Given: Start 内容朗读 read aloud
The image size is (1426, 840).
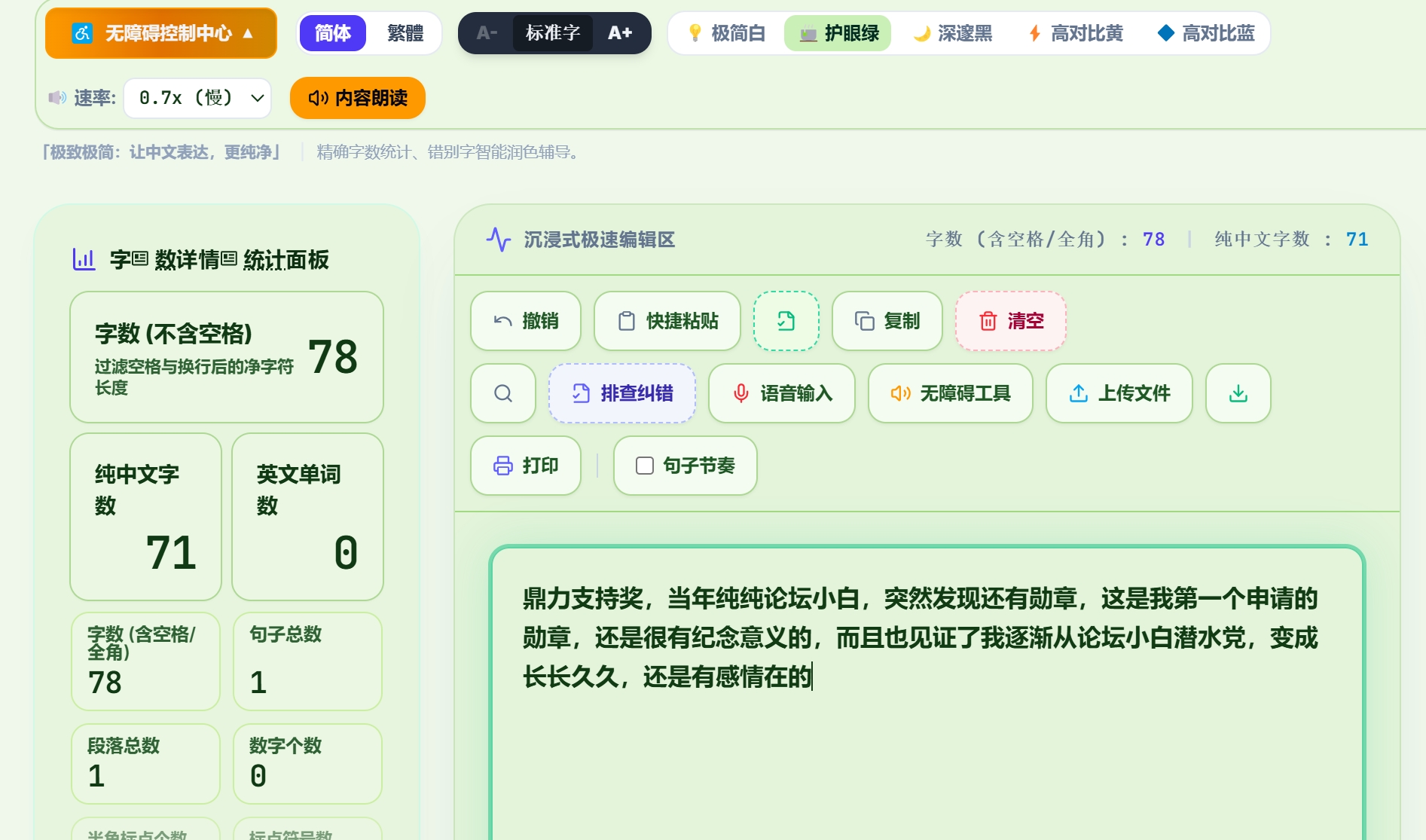Looking at the screenshot, I should (358, 98).
